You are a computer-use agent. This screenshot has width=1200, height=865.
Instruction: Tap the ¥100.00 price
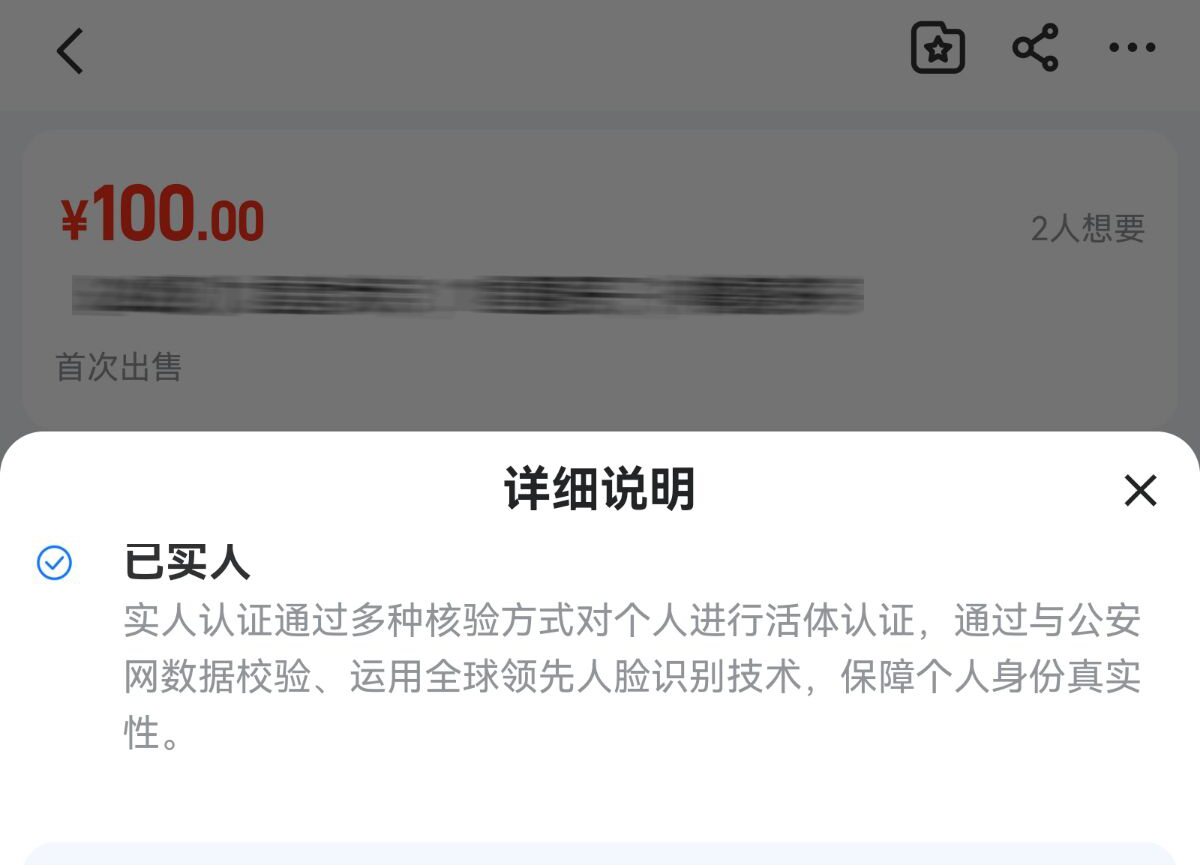pos(162,218)
